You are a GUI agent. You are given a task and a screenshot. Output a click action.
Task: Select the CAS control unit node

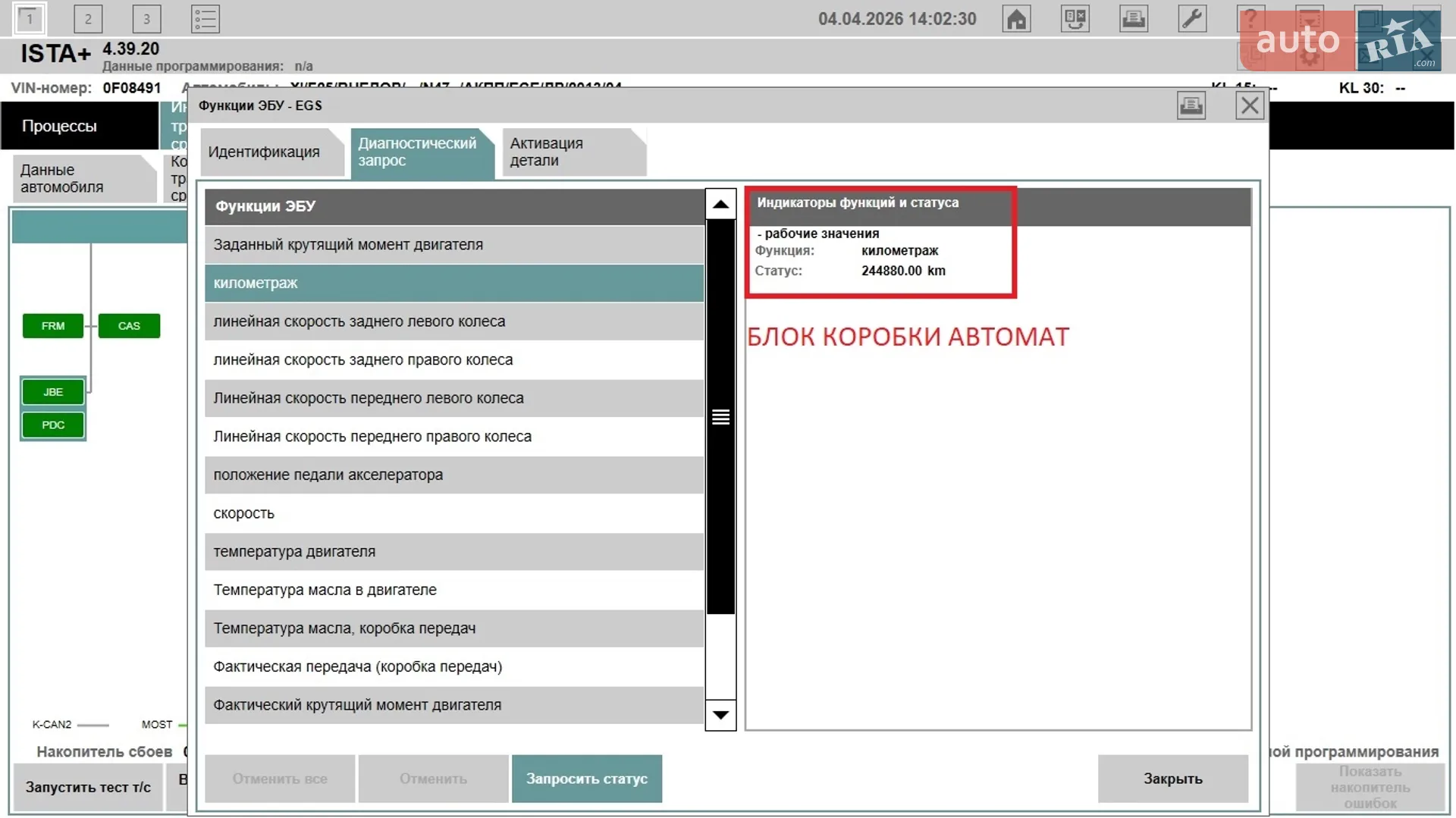coord(129,326)
